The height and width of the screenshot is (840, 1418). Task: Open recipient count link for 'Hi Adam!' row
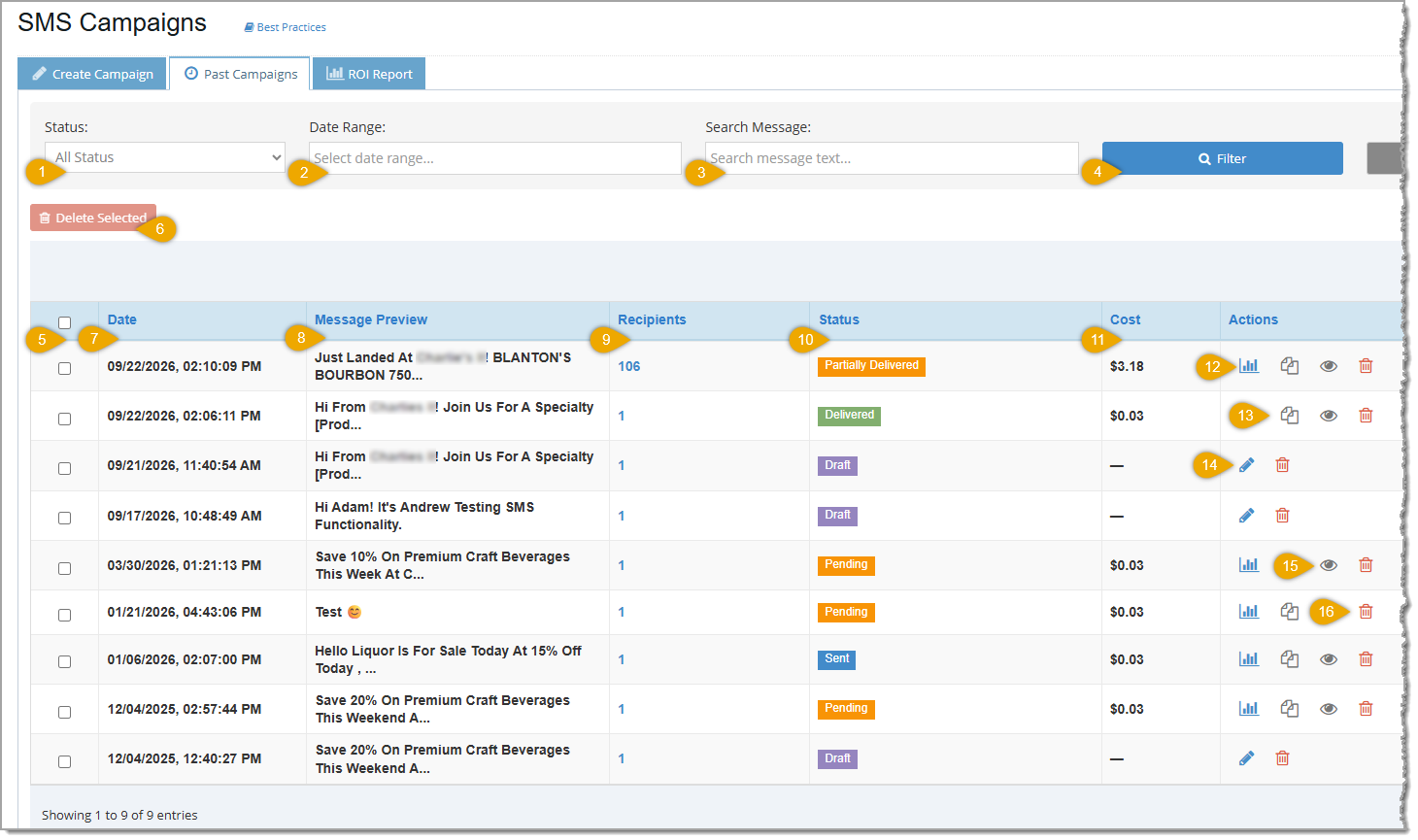click(x=622, y=516)
